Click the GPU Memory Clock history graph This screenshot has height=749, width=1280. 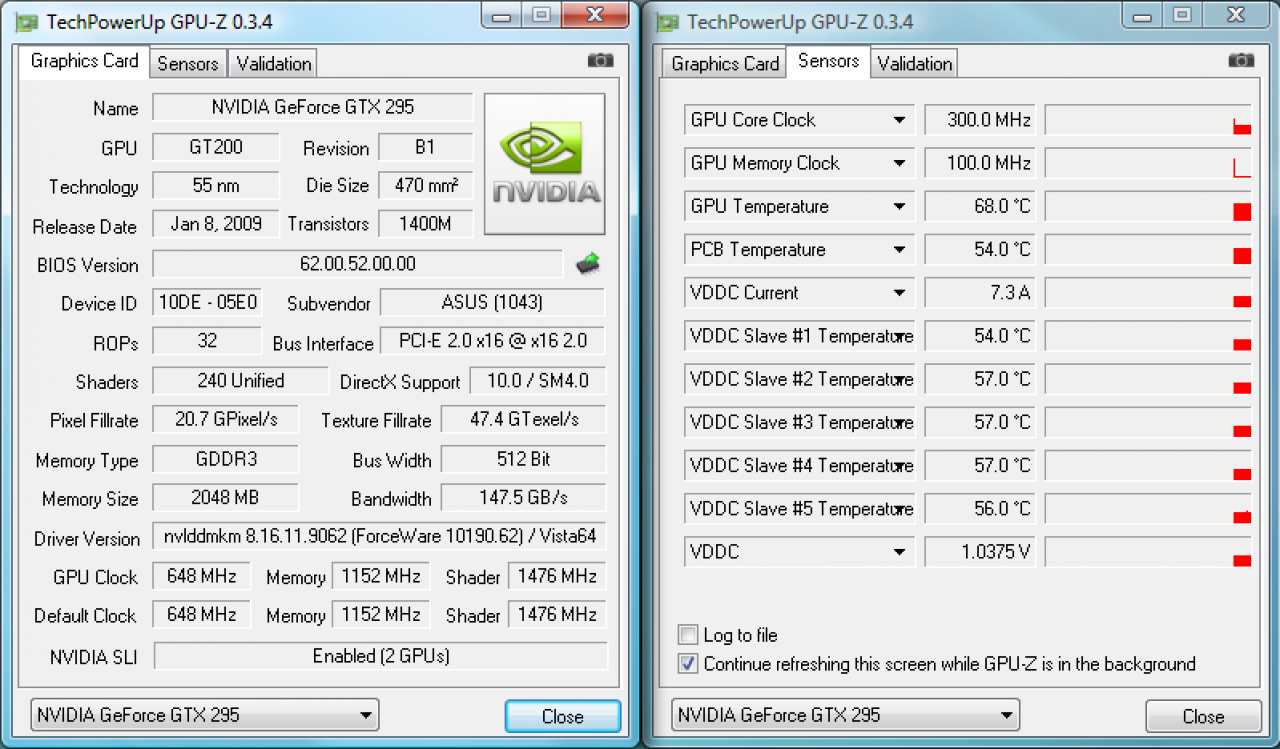click(x=1149, y=163)
